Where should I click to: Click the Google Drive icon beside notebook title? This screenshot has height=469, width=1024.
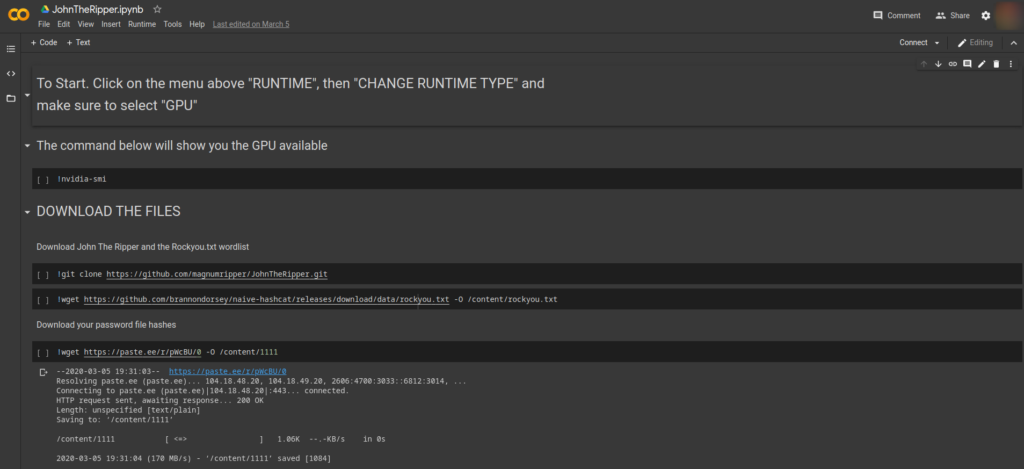(45, 9)
